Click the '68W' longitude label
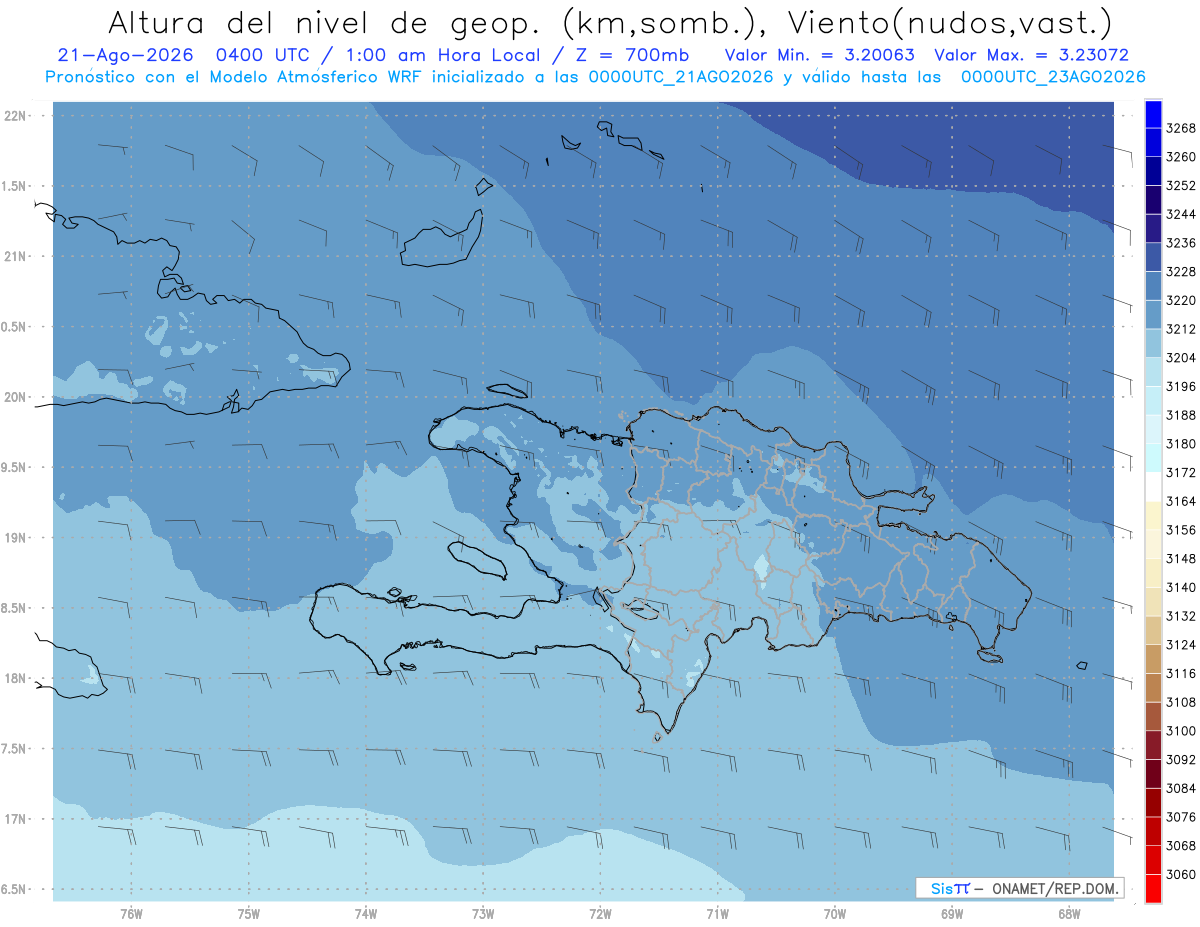The height and width of the screenshot is (927, 1200). coord(1069,913)
